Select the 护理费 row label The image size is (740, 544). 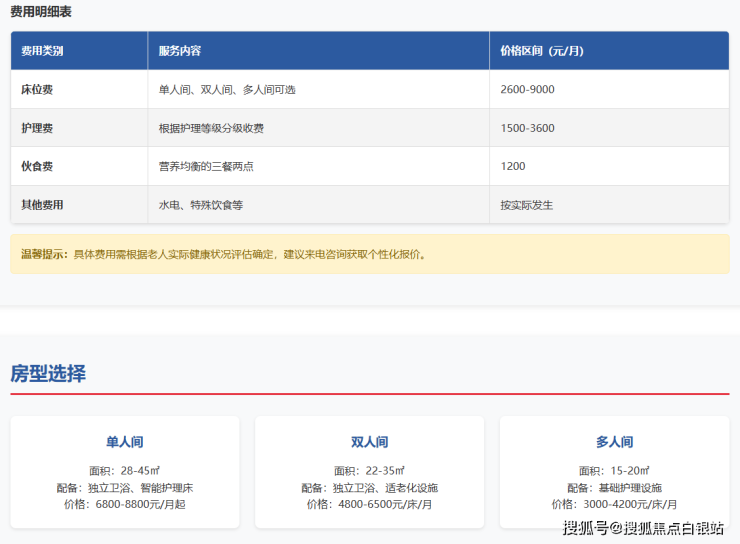[x=37, y=128]
